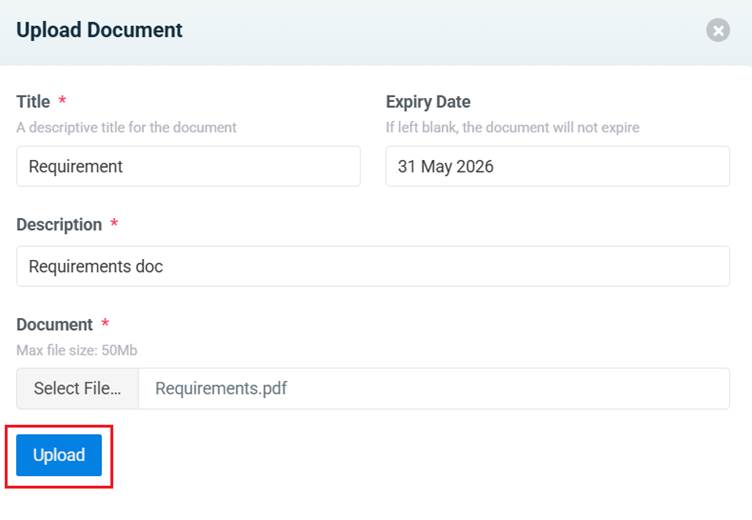Click the Expiry Date label
Viewport: 752px width, 520px height.
point(428,102)
